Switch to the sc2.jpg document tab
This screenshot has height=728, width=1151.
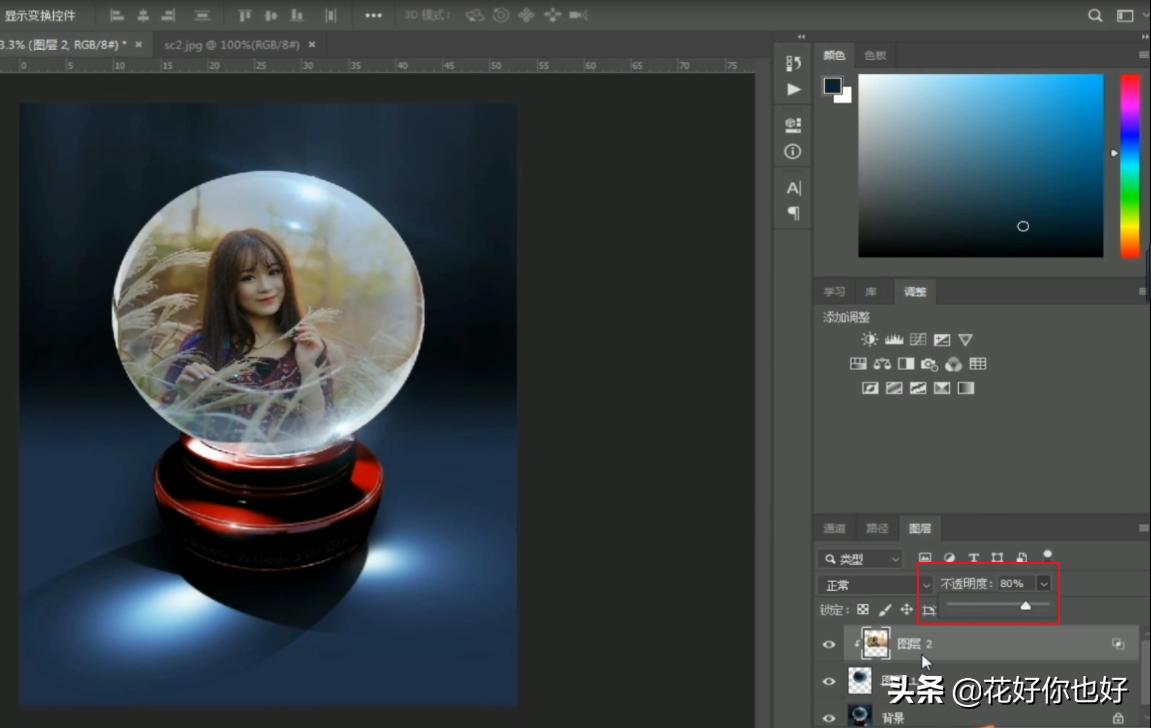[x=230, y=44]
